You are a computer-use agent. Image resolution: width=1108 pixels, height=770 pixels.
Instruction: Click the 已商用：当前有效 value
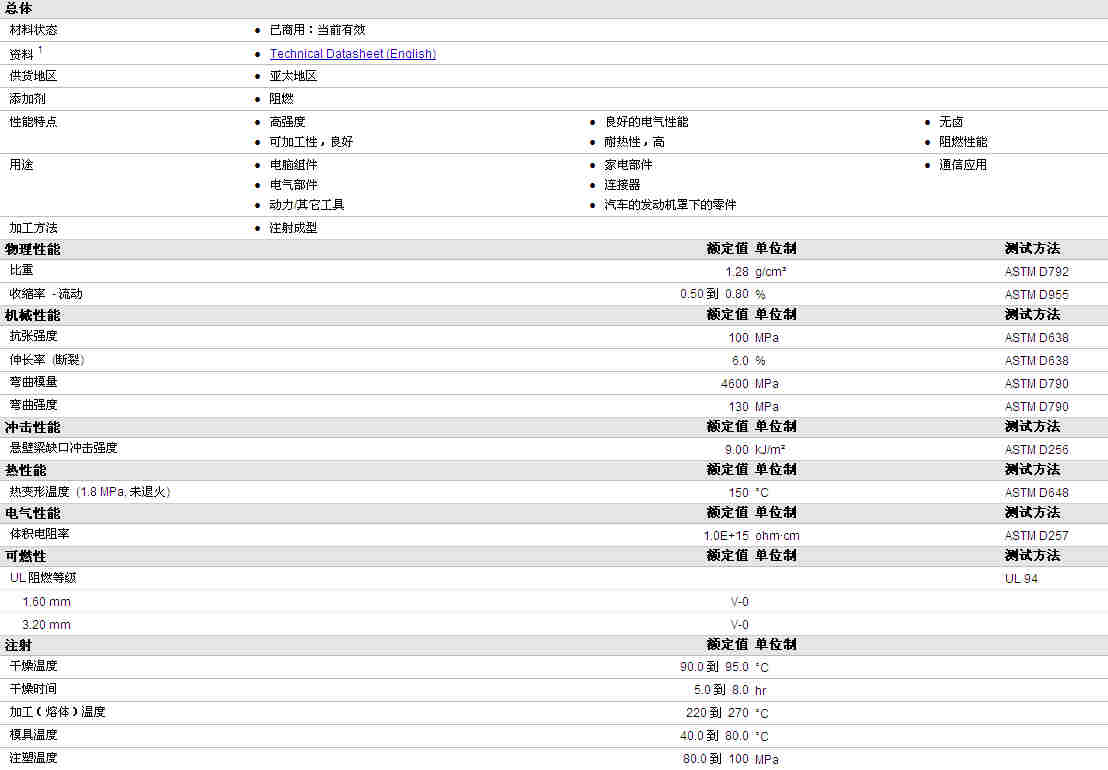click(x=317, y=30)
